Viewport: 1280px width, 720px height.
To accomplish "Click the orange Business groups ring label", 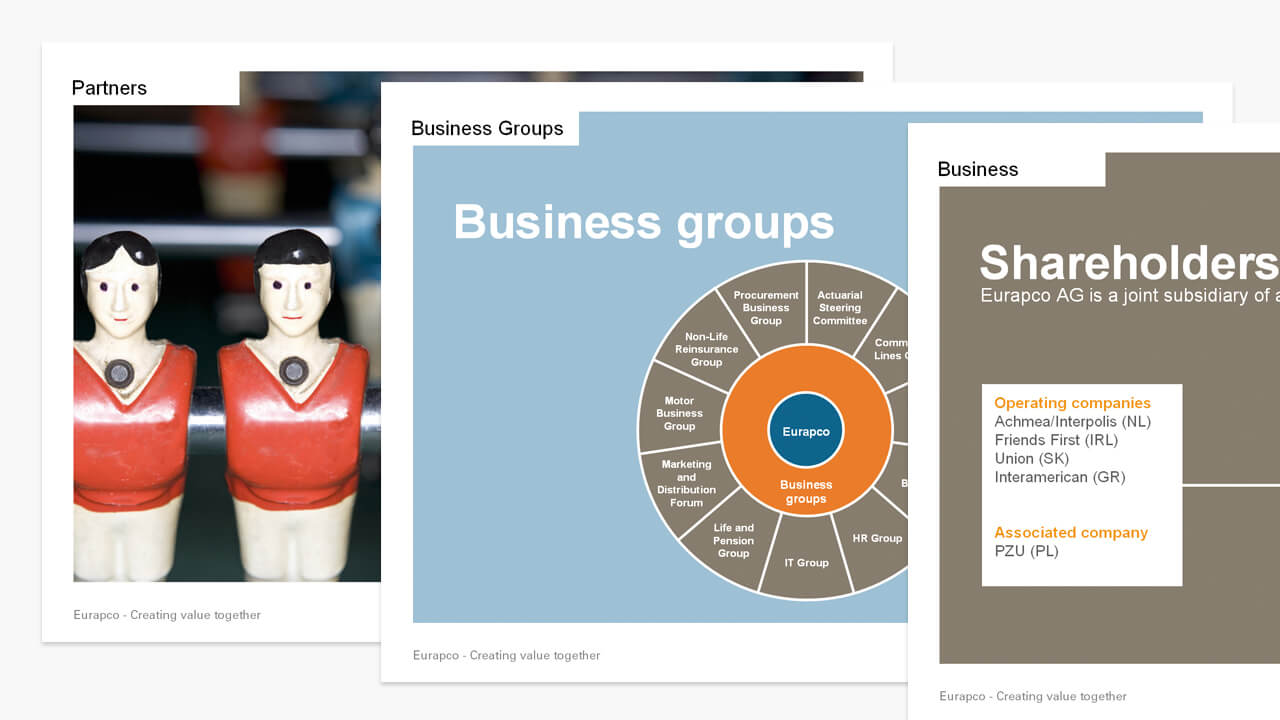I will pyautogui.click(x=806, y=491).
